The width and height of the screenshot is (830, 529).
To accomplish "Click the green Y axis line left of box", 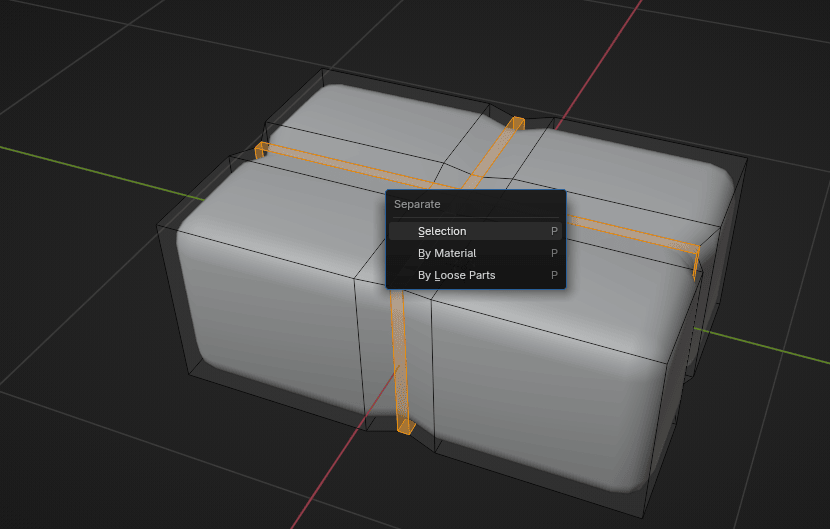I will [100, 167].
